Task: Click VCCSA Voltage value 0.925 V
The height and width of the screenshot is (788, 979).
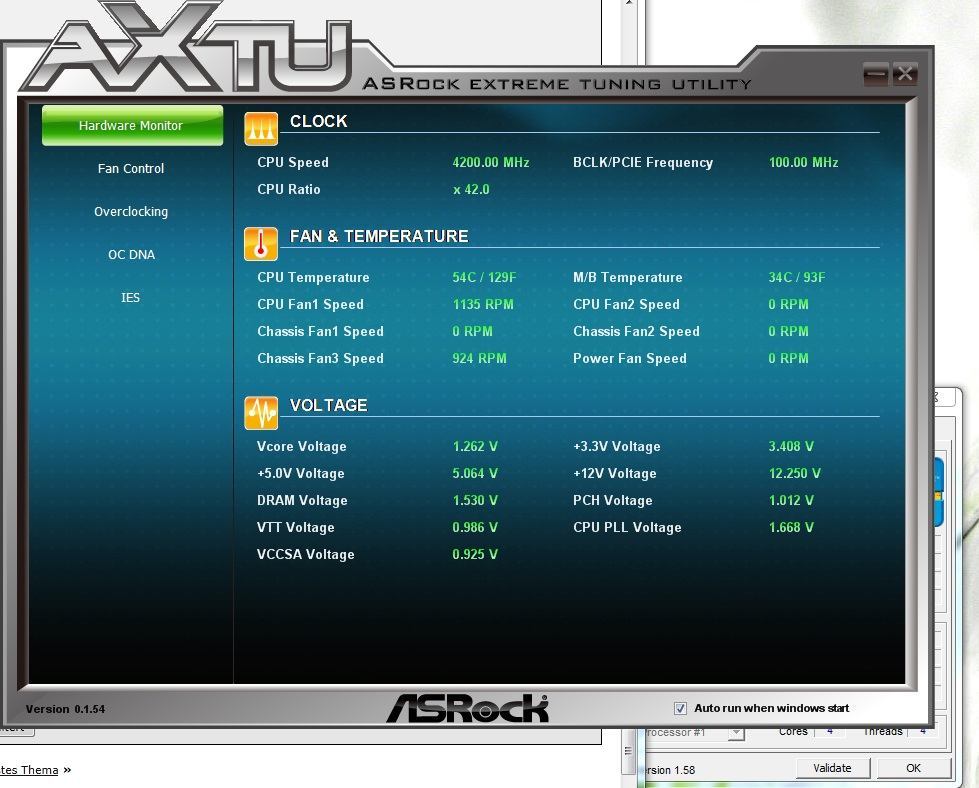Action: (x=475, y=554)
